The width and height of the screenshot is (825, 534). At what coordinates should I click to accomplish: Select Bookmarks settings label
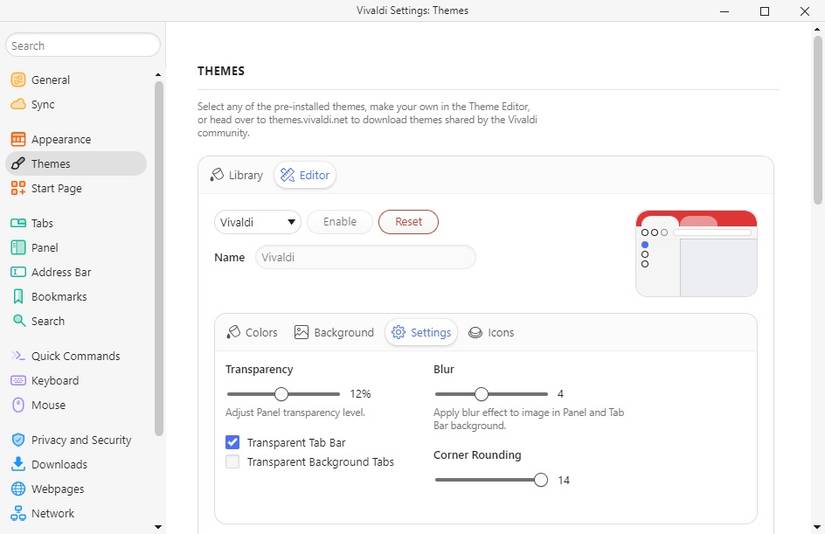click(x=59, y=297)
